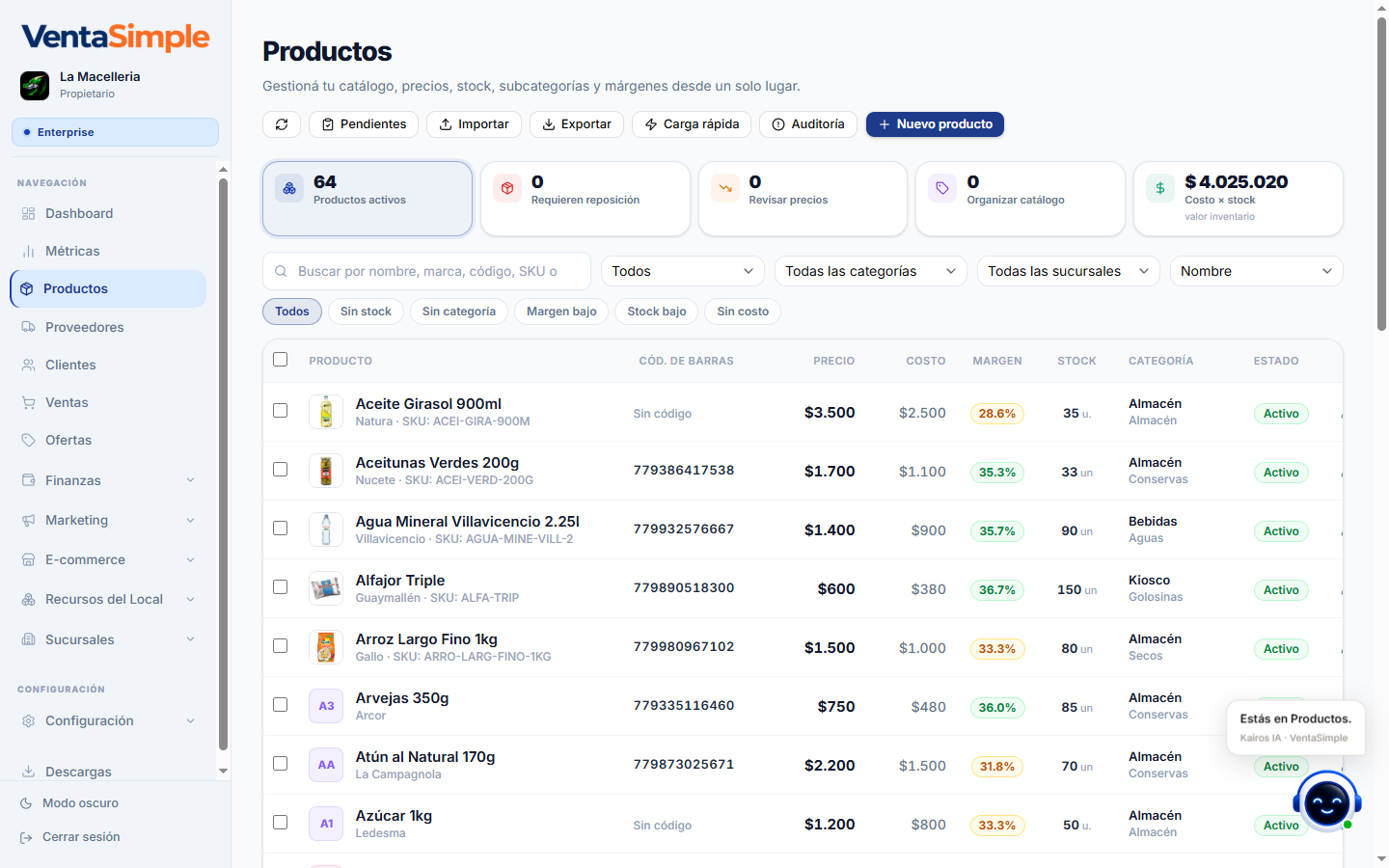Screen dimensions: 1389x868
Task: Click the Importar button
Action: (474, 124)
